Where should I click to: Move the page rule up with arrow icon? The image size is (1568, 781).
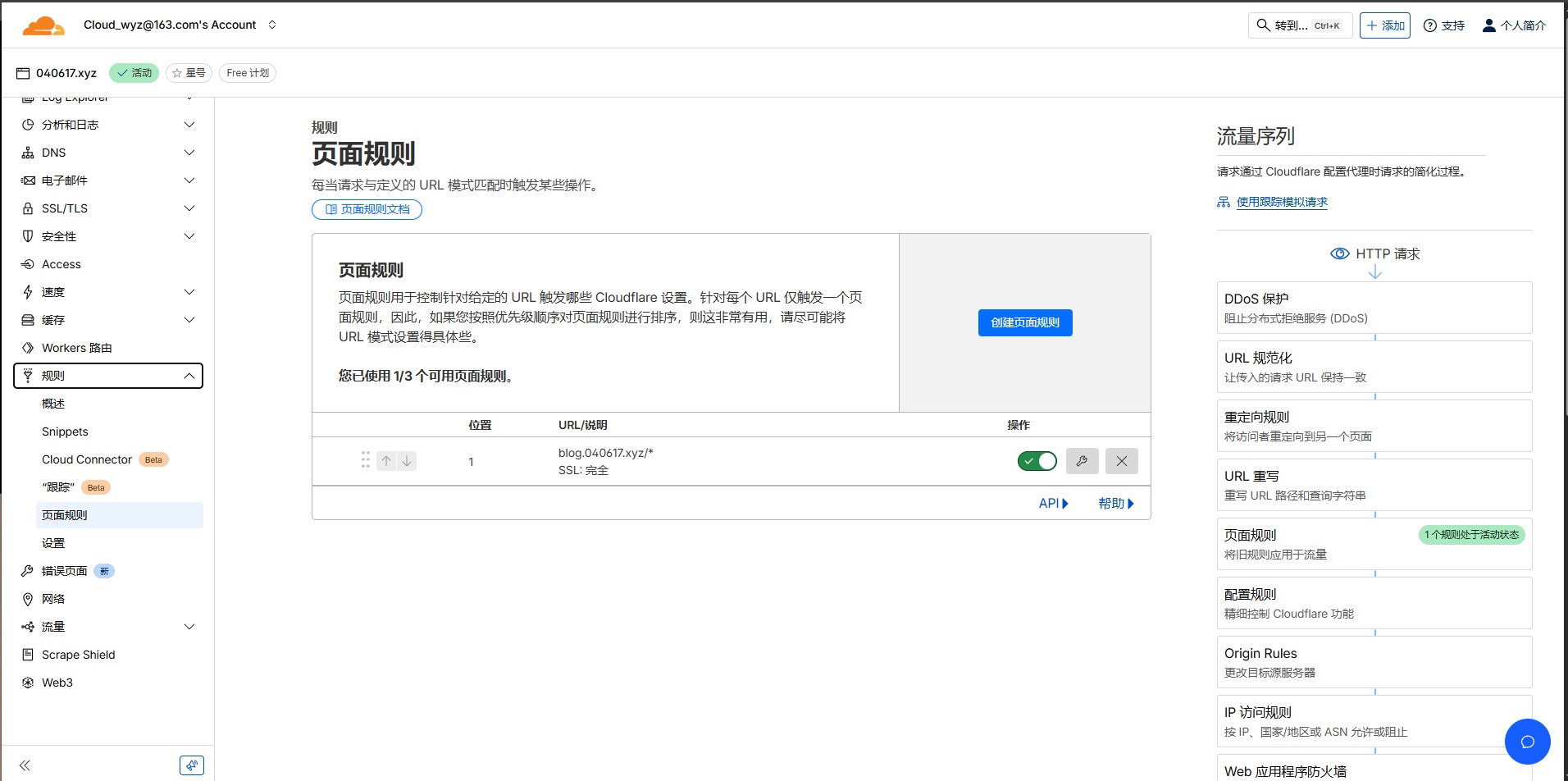(386, 460)
